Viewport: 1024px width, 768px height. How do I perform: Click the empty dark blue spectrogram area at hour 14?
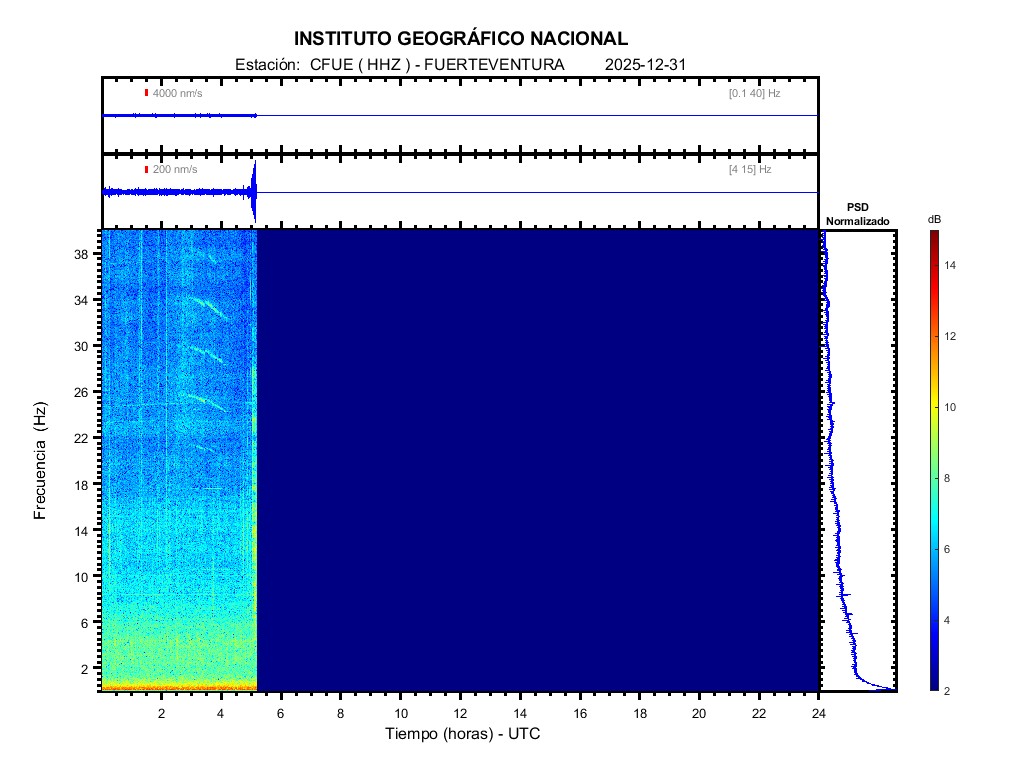pos(520,460)
